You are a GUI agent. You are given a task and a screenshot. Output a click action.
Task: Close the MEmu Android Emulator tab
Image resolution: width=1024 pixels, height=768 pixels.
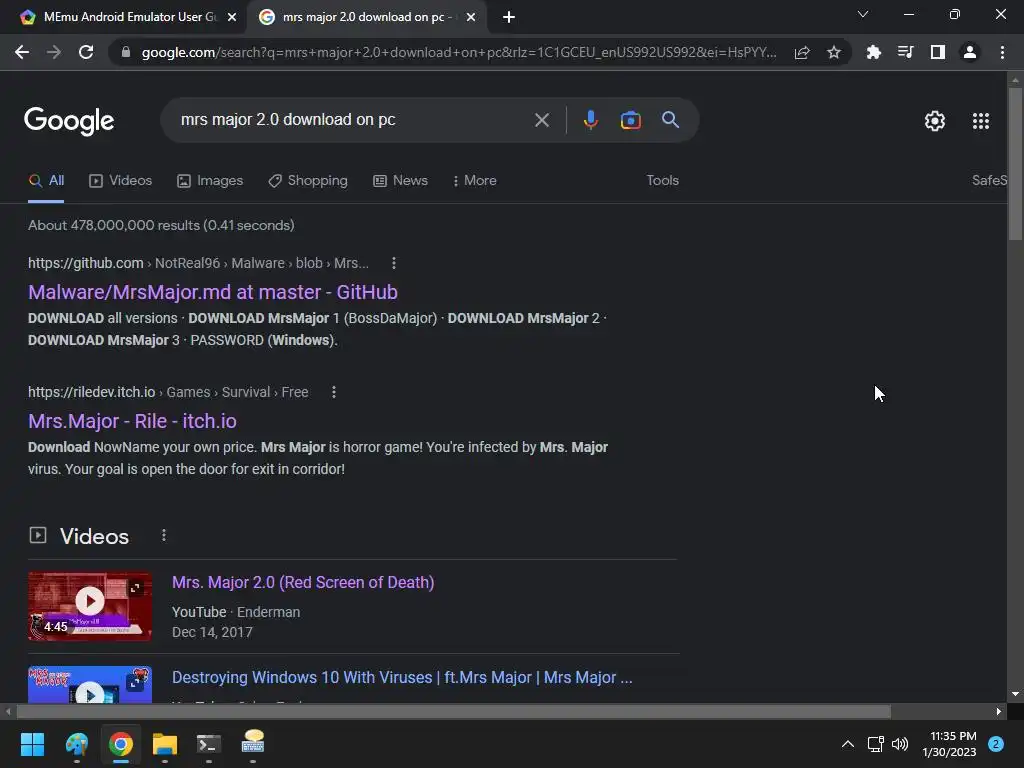(232, 17)
